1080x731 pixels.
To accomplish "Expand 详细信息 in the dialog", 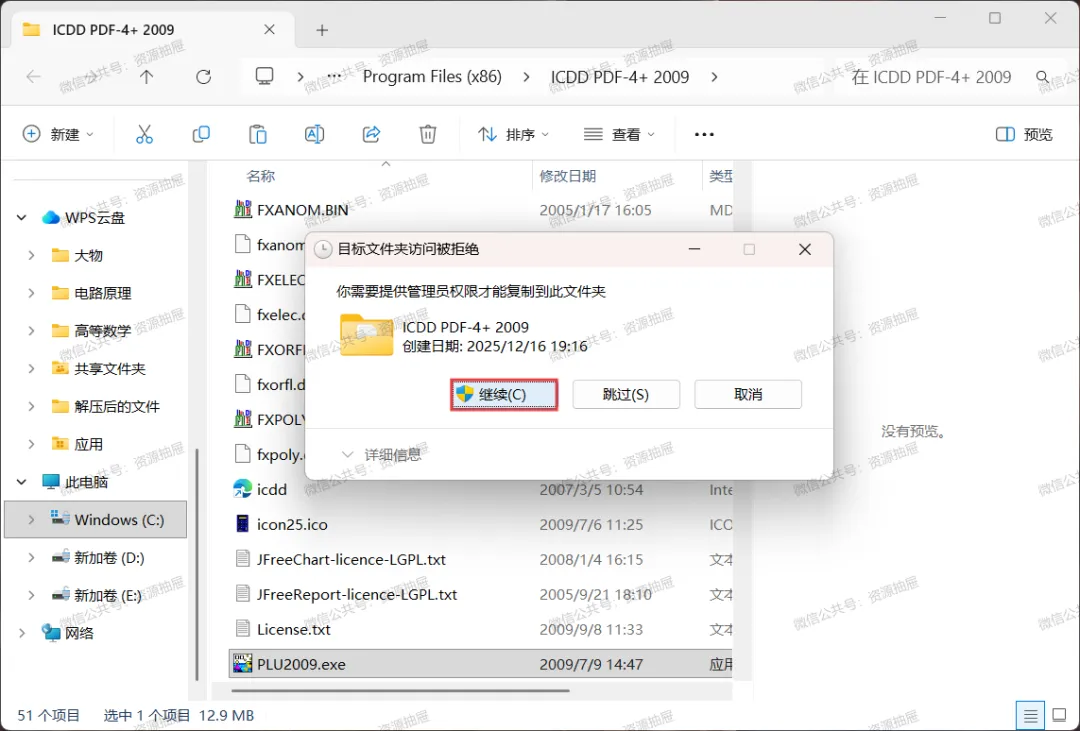I will pos(382,455).
